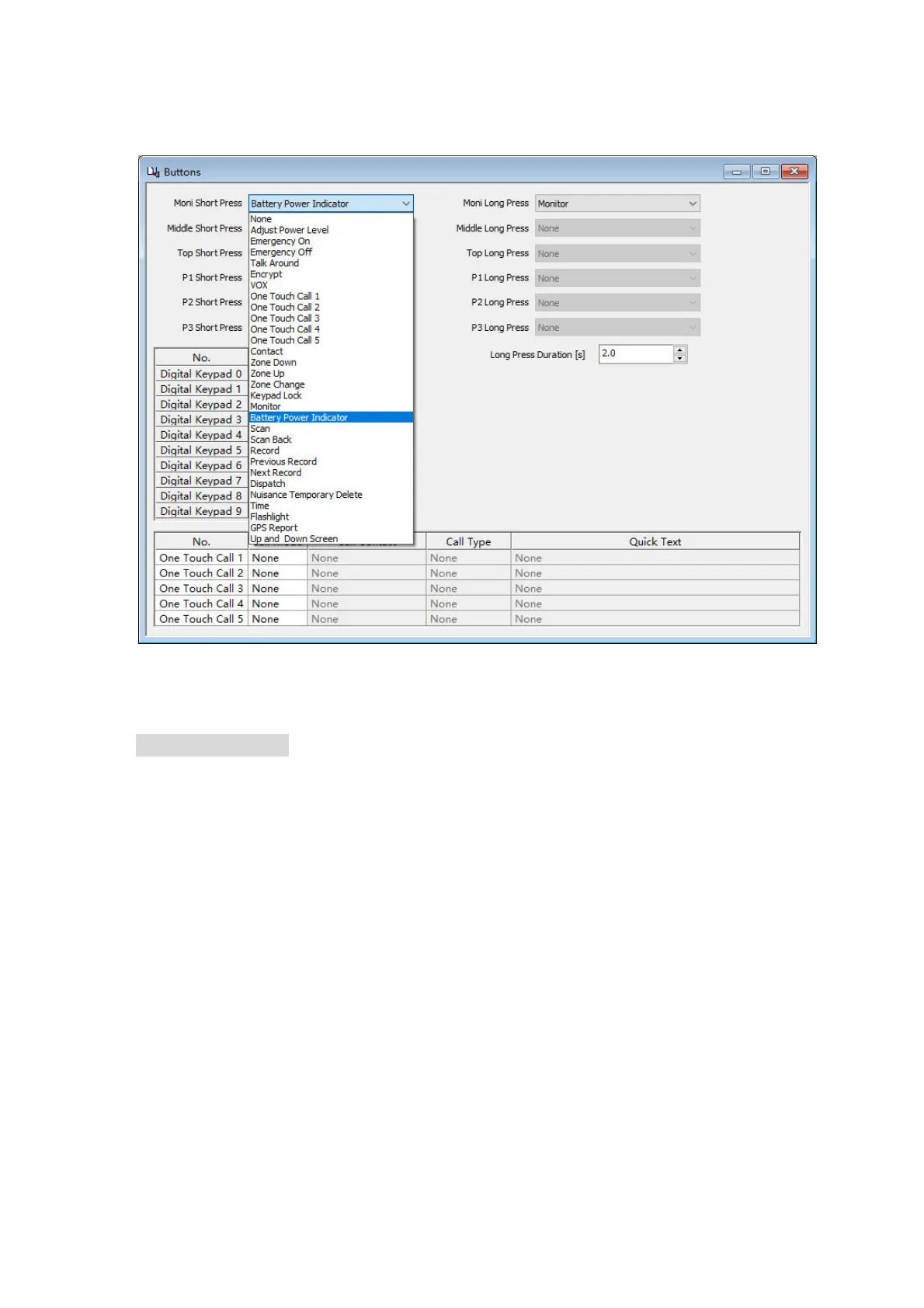Select Digital Keypad 2 row

click(x=201, y=405)
